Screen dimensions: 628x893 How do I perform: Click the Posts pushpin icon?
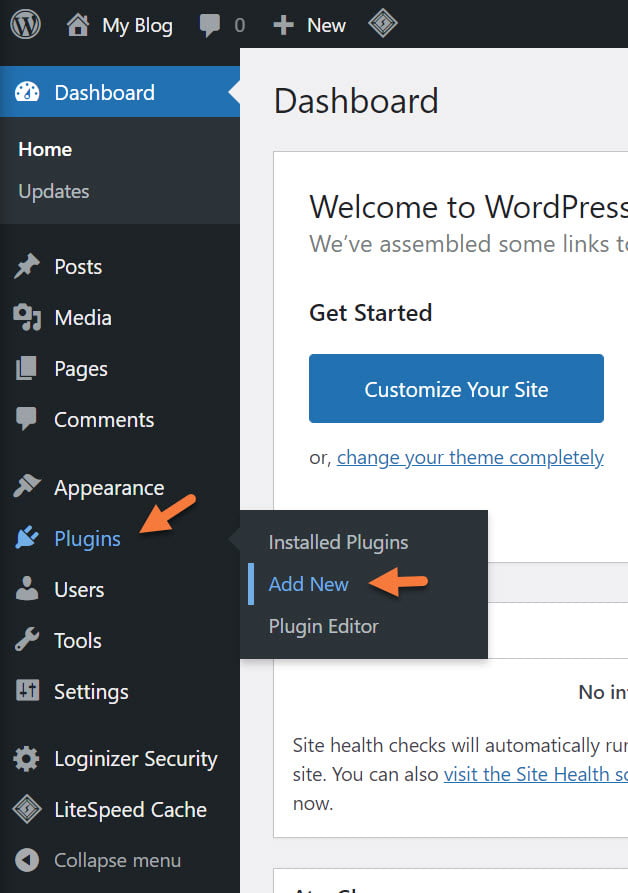[x=27, y=267]
